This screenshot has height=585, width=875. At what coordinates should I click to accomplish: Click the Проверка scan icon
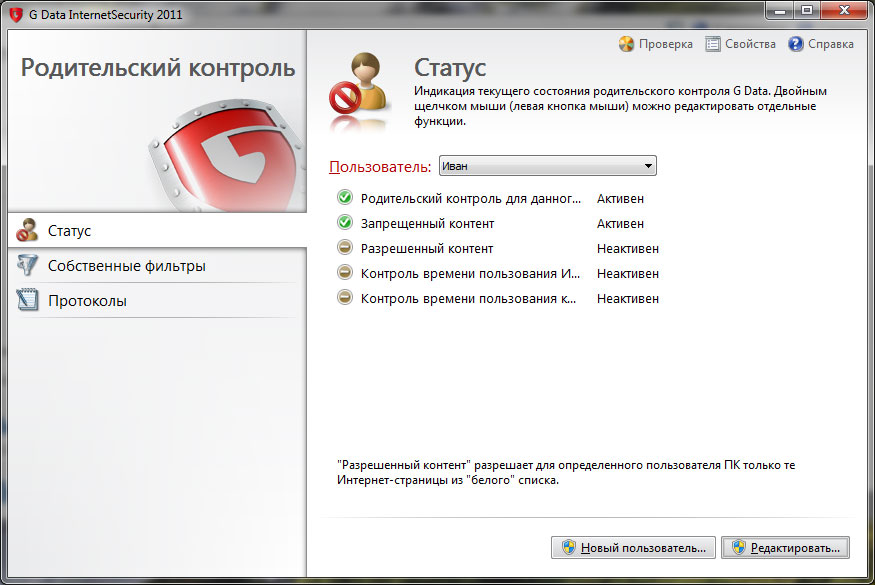(626, 44)
